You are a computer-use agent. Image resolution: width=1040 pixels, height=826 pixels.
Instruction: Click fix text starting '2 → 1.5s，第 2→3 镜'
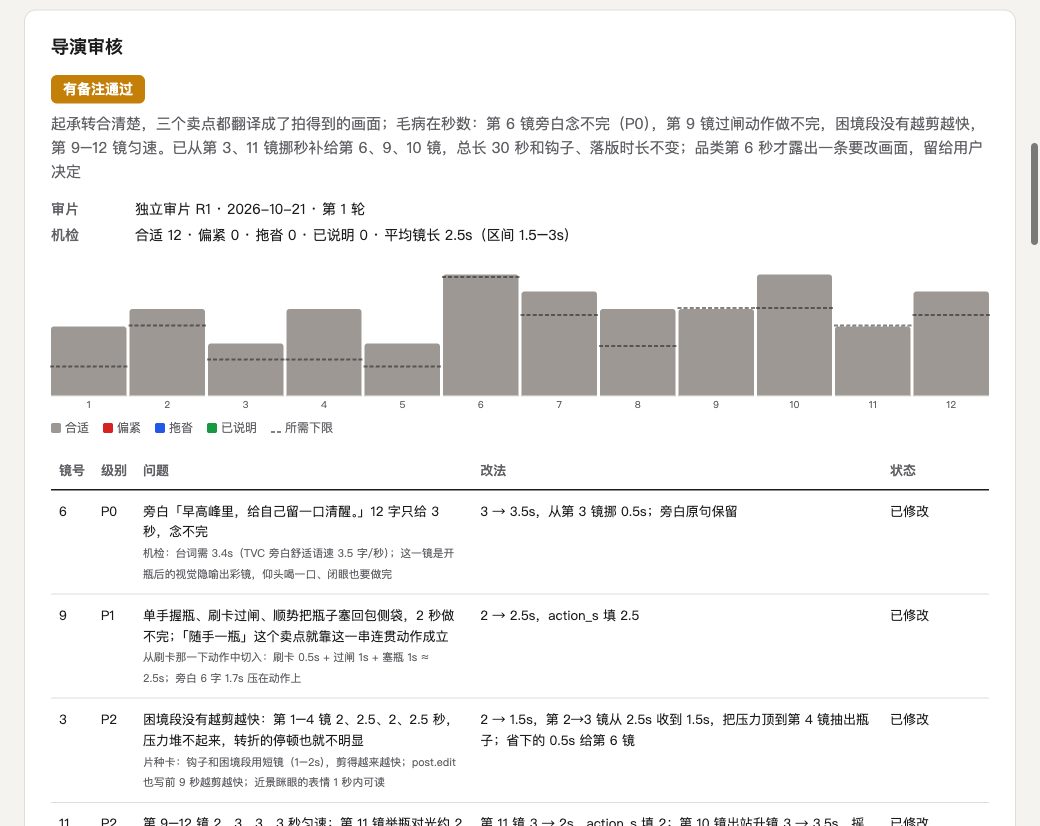click(675, 730)
